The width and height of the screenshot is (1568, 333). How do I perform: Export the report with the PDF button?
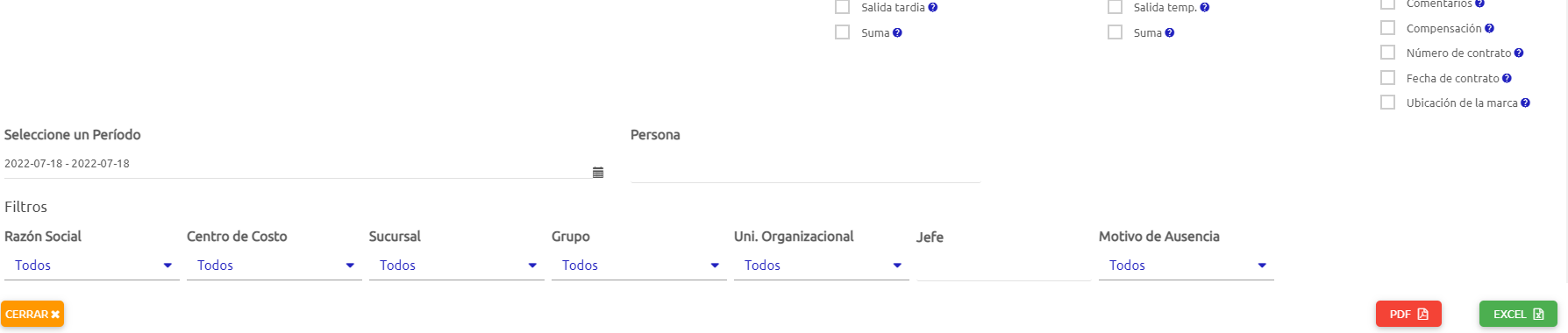pos(1408,314)
